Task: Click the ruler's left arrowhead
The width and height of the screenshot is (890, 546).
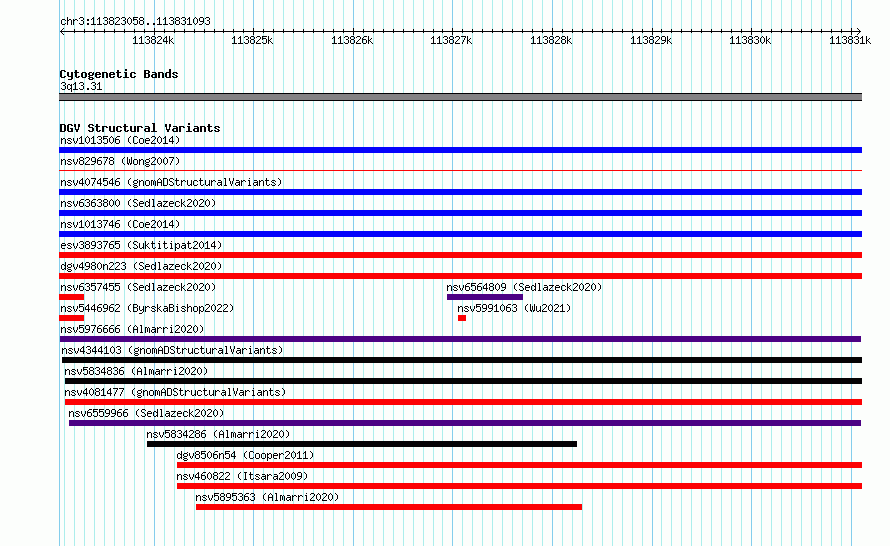Action: point(62,31)
